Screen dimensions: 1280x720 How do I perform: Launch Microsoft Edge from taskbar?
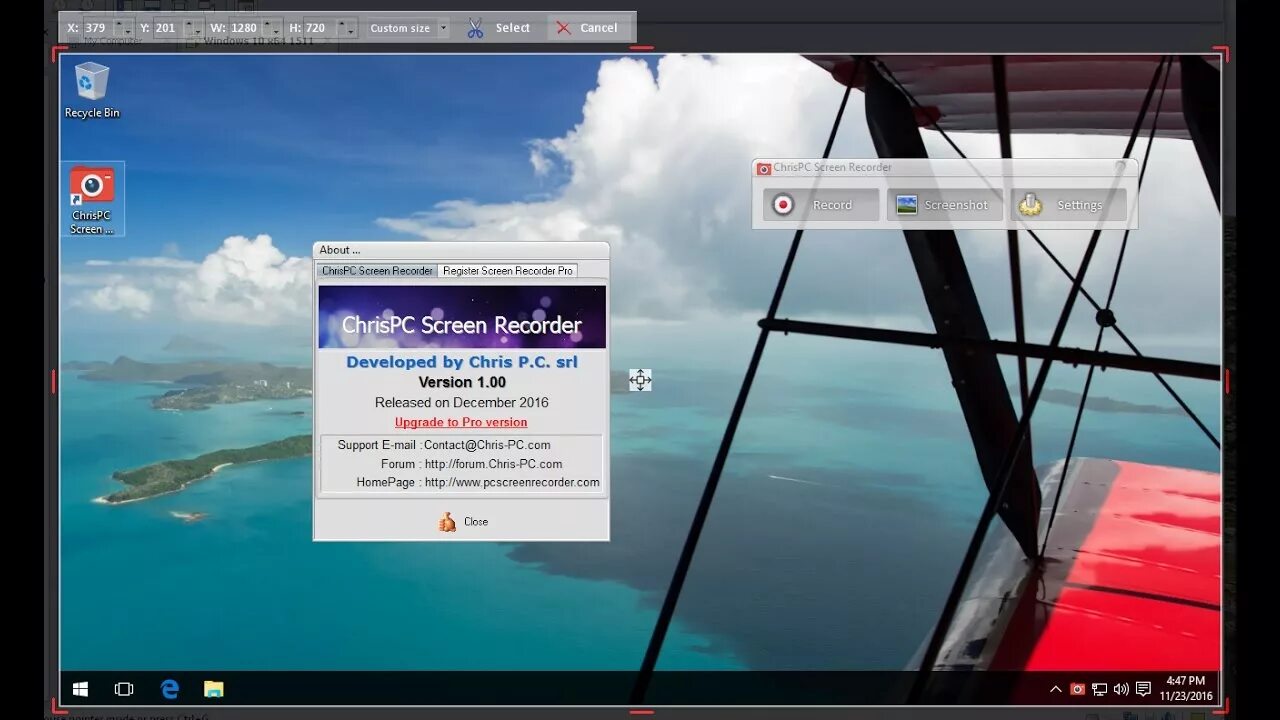point(170,689)
